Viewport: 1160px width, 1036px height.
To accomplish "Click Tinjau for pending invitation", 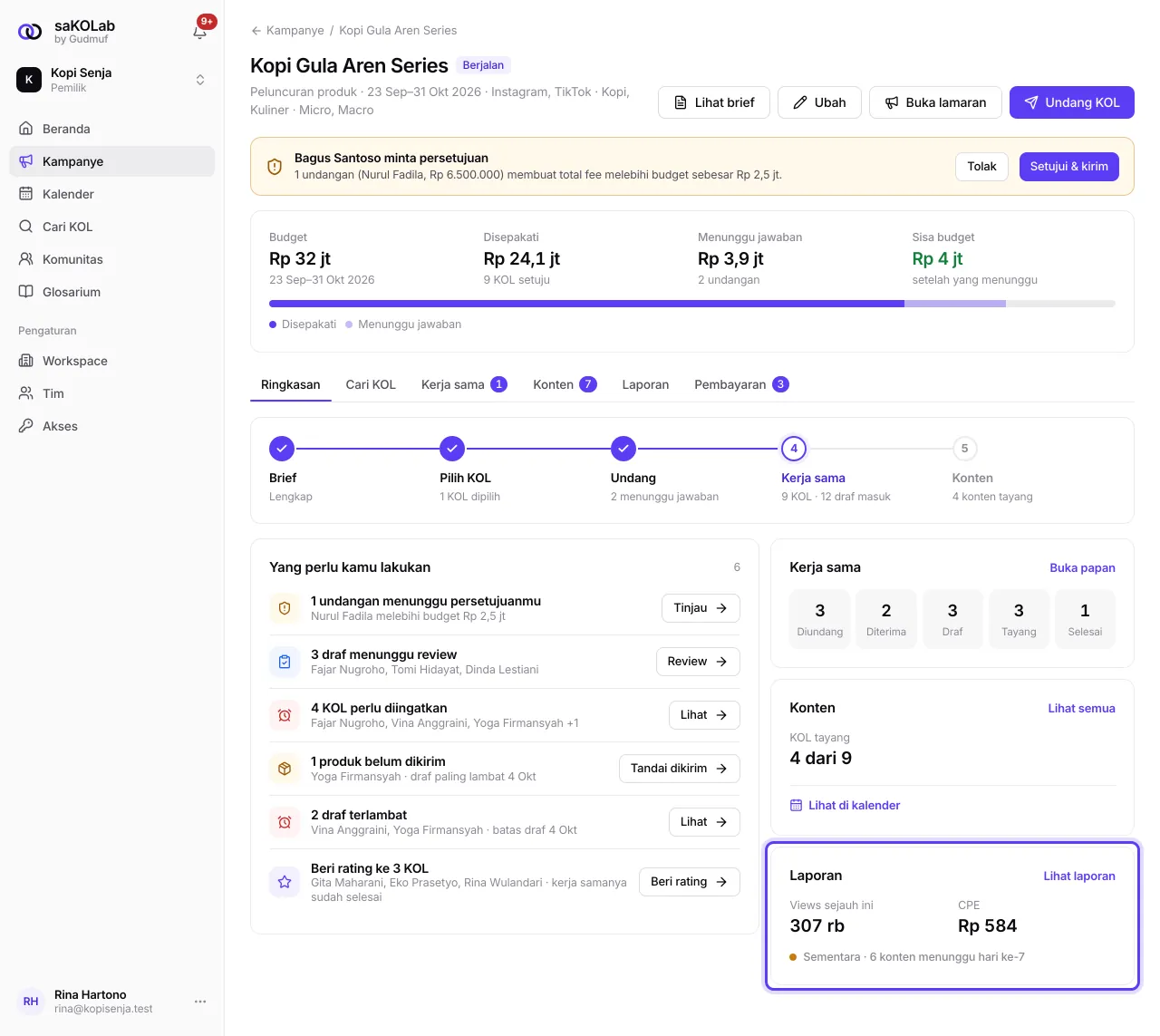I will click(x=701, y=608).
